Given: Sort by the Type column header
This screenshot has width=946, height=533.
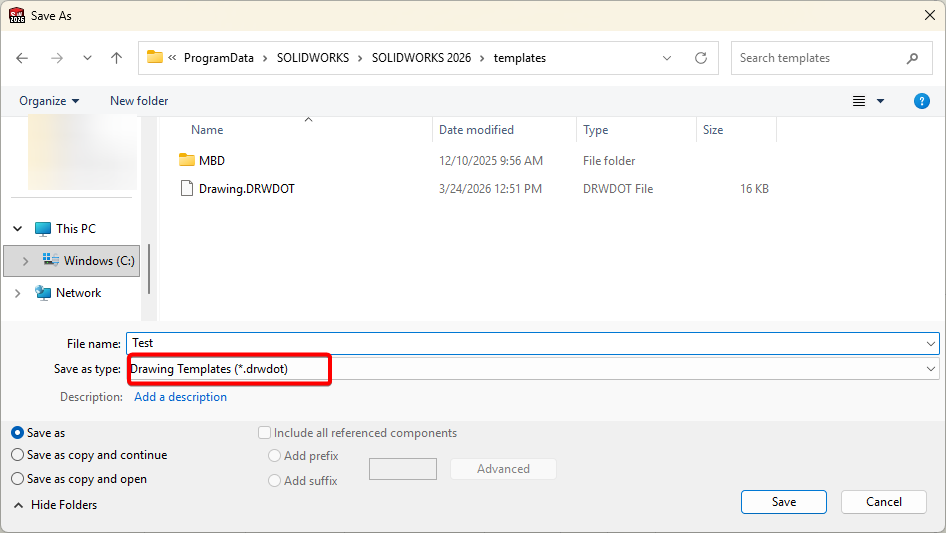Looking at the screenshot, I should click(x=595, y=130).
